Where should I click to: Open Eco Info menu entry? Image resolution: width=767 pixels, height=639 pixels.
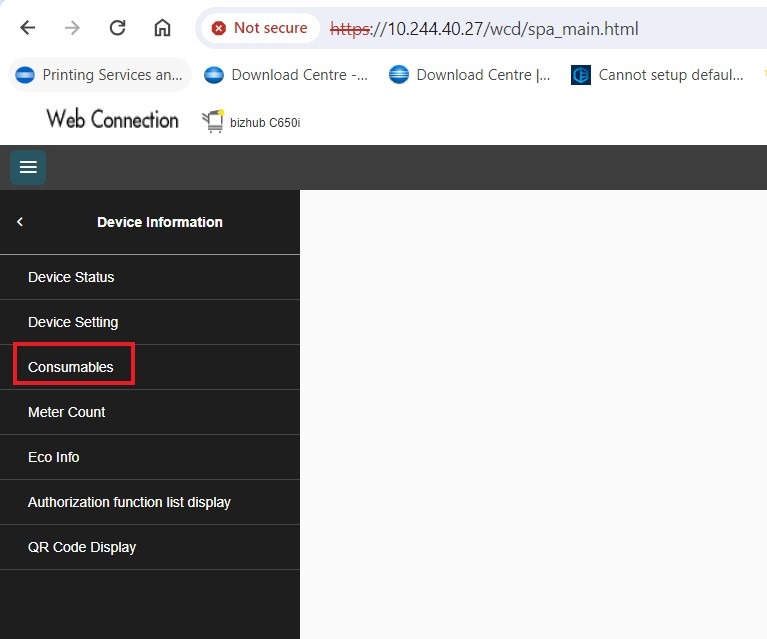point(54,457)
